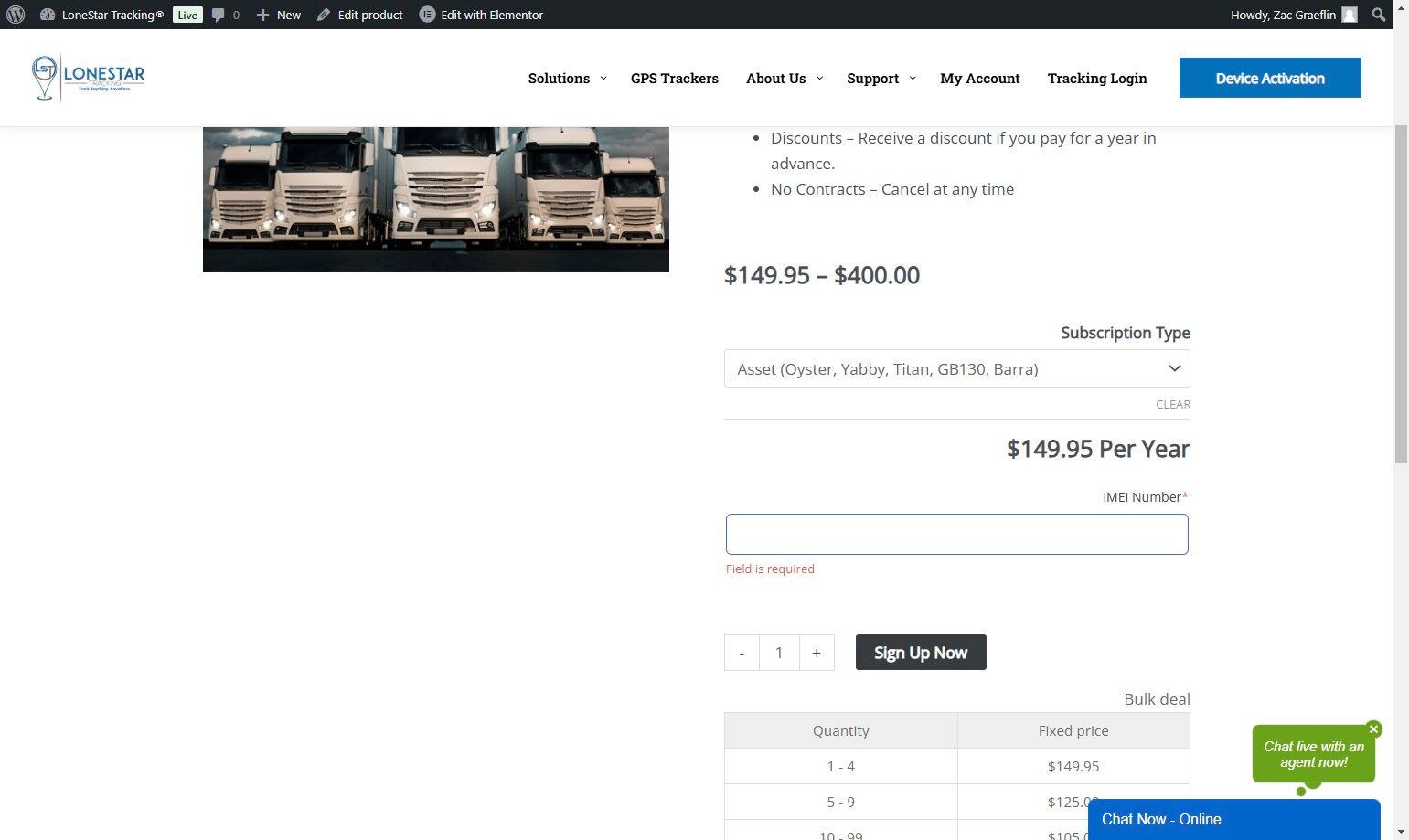Open the WordPress logo menu
The width and height of the screenshot is (1409, 840).
[x=15, y=15]
